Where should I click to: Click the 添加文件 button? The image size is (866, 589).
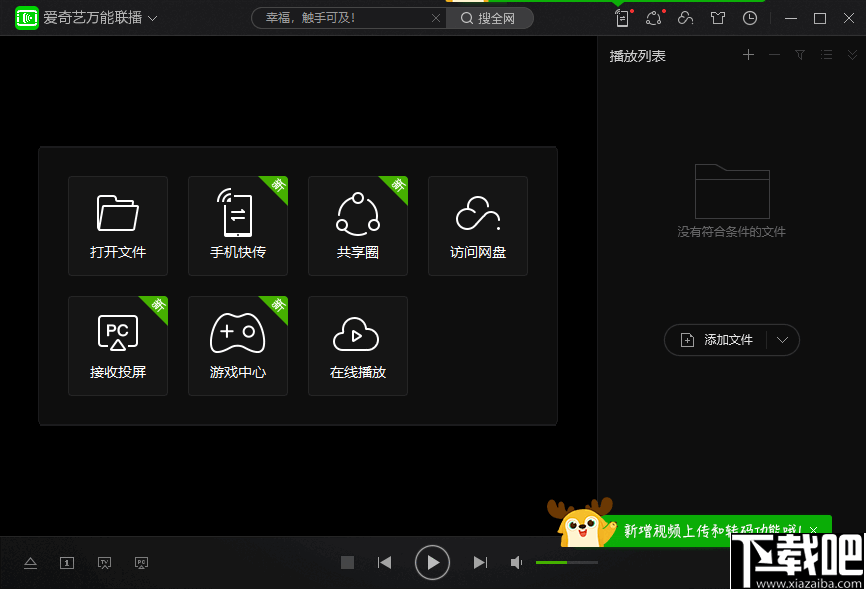coord(716,340)
